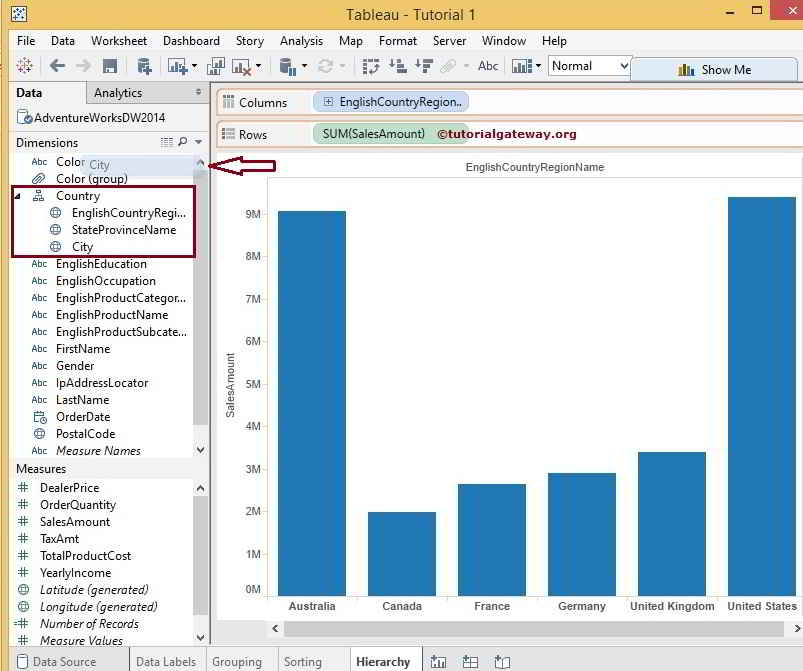Click the Sort ascending toolbar icon
This screenshot has width=803, height=671.
pyautogui.click(x=397, y=66)
